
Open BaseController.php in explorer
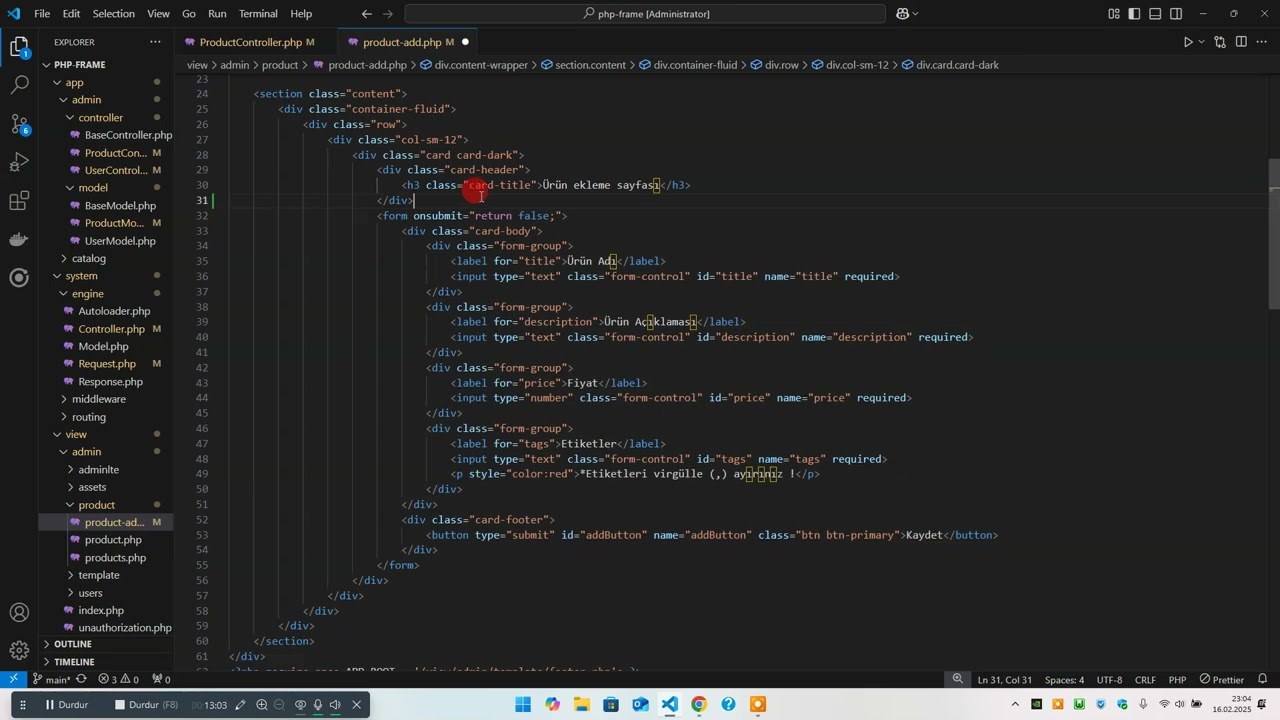(x=128, y=135)
